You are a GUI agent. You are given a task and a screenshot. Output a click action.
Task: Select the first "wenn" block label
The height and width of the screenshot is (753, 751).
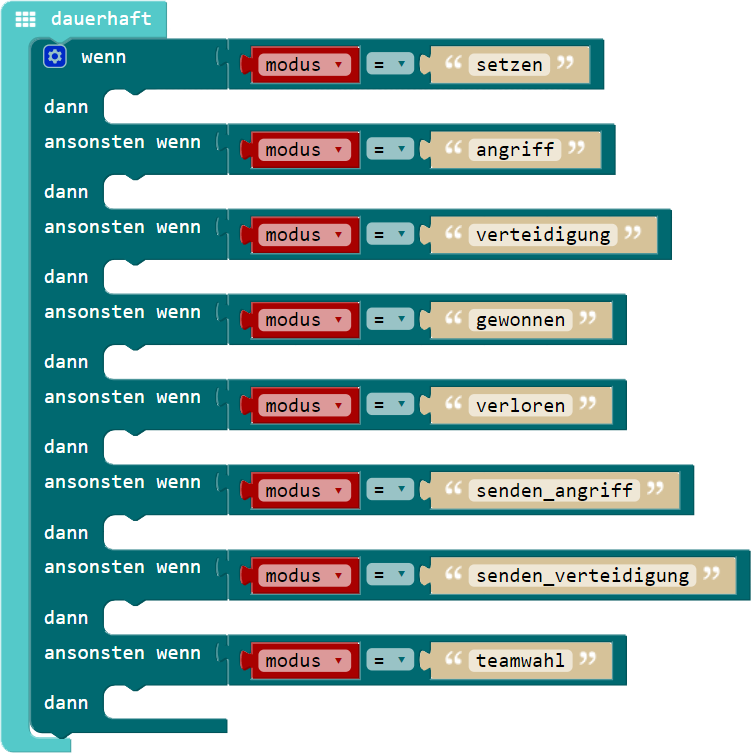point(104,57)
